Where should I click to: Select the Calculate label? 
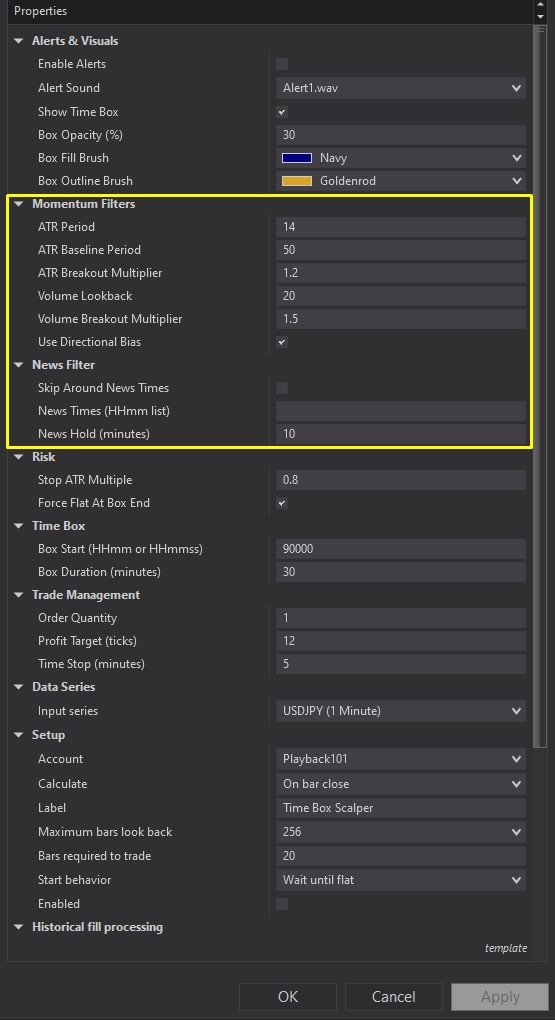(x=62, y=784)
